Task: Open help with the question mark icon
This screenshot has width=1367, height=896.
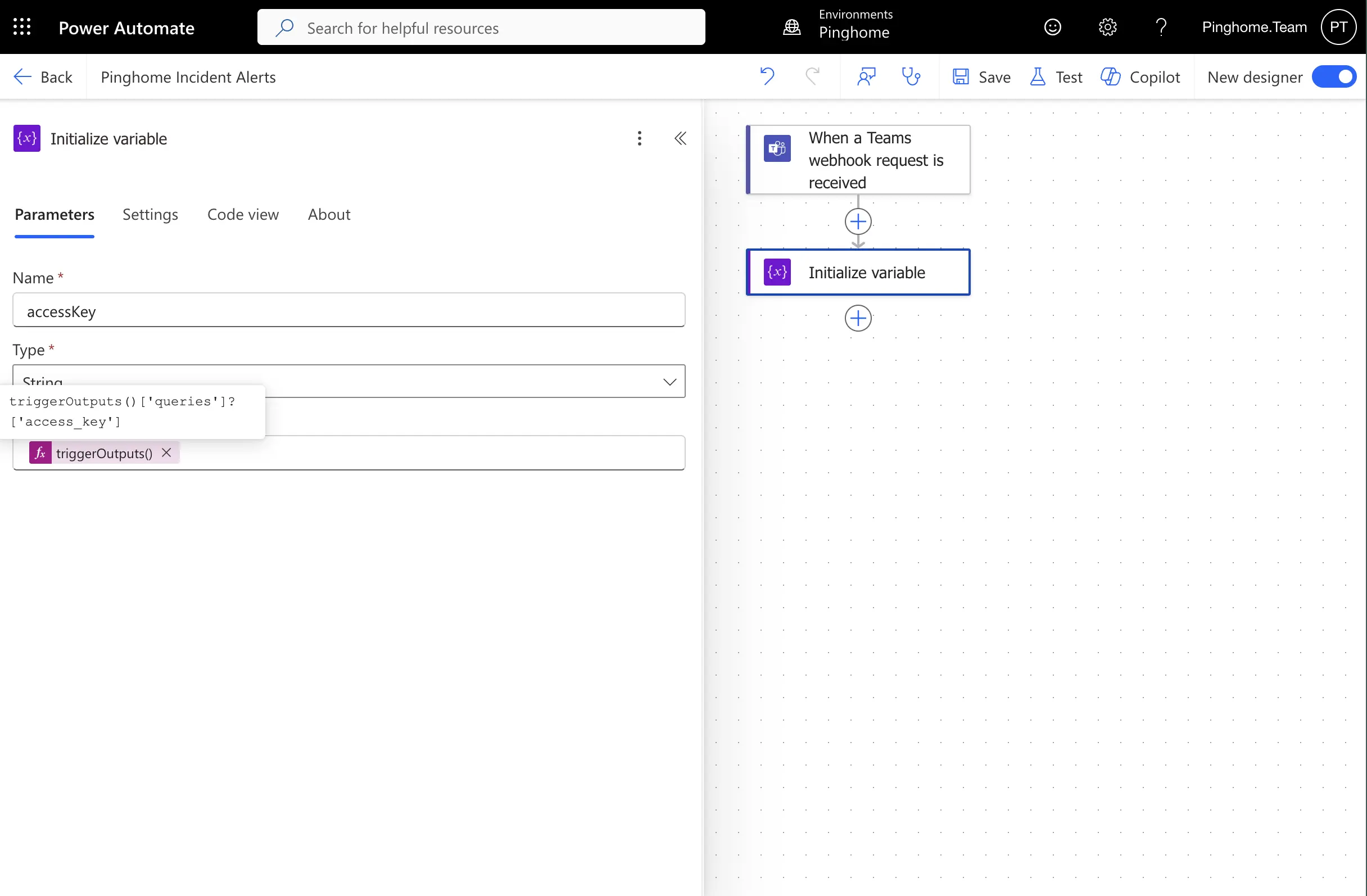Action: click(x=1161, y=26)
